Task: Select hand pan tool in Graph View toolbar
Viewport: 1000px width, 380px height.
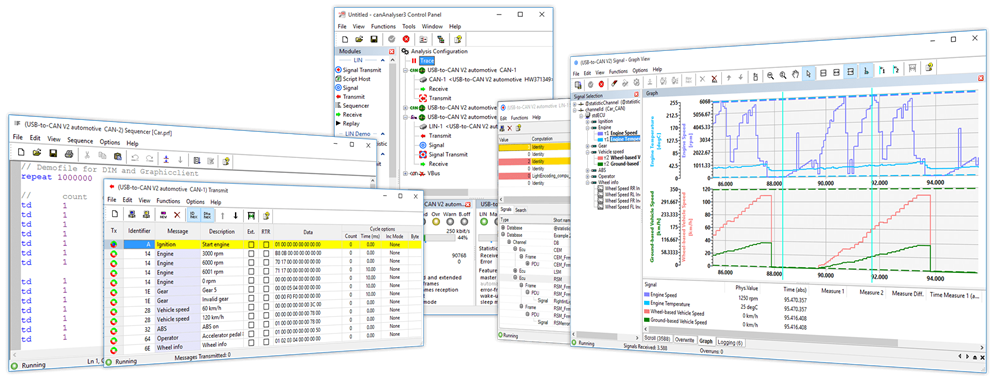Action: 795,75
